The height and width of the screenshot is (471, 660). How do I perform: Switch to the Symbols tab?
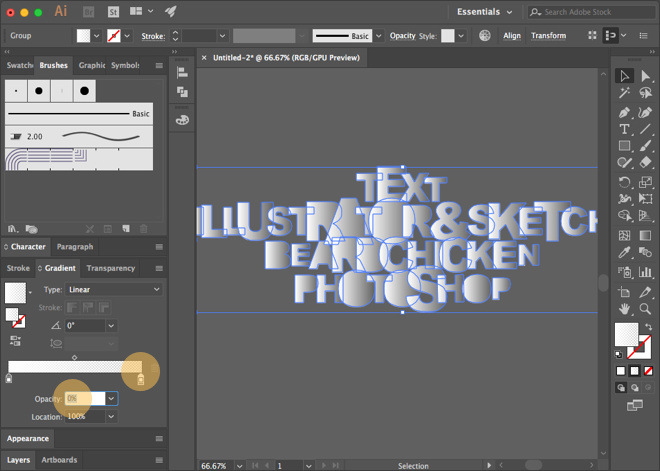(125, 65)
